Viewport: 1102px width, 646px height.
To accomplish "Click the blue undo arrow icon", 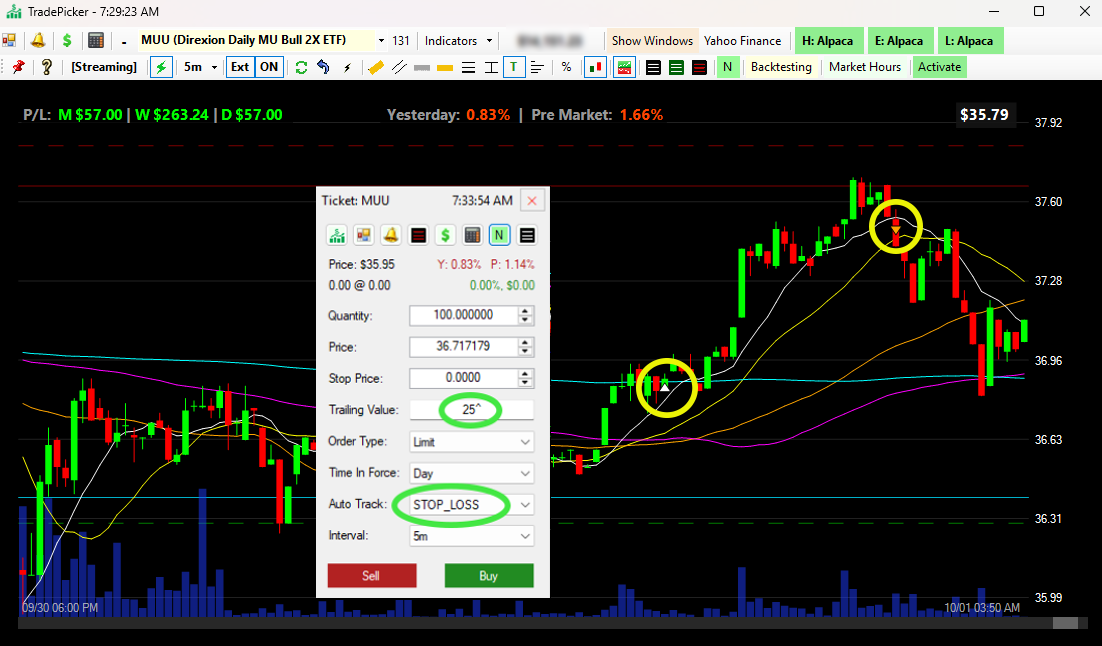I will tap(323, 67).
